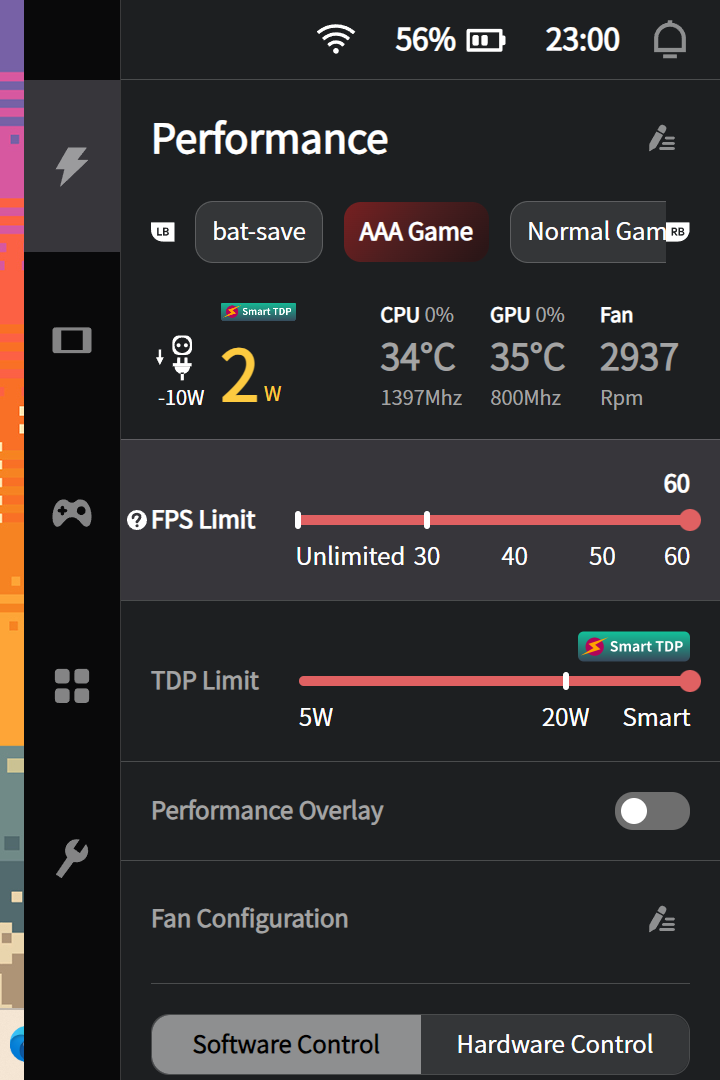Click the CPU temperature 34°C reading
The width and height of the screenshot is (720, 1080).
point(418,357)
